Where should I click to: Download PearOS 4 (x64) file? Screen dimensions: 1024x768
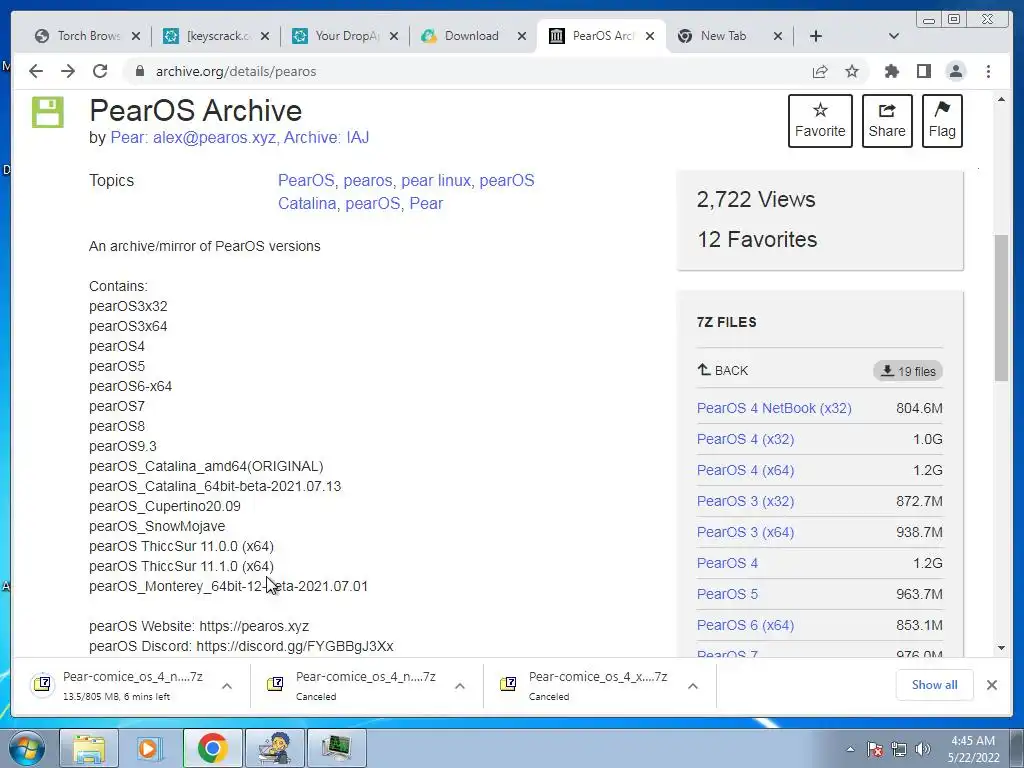745,471
